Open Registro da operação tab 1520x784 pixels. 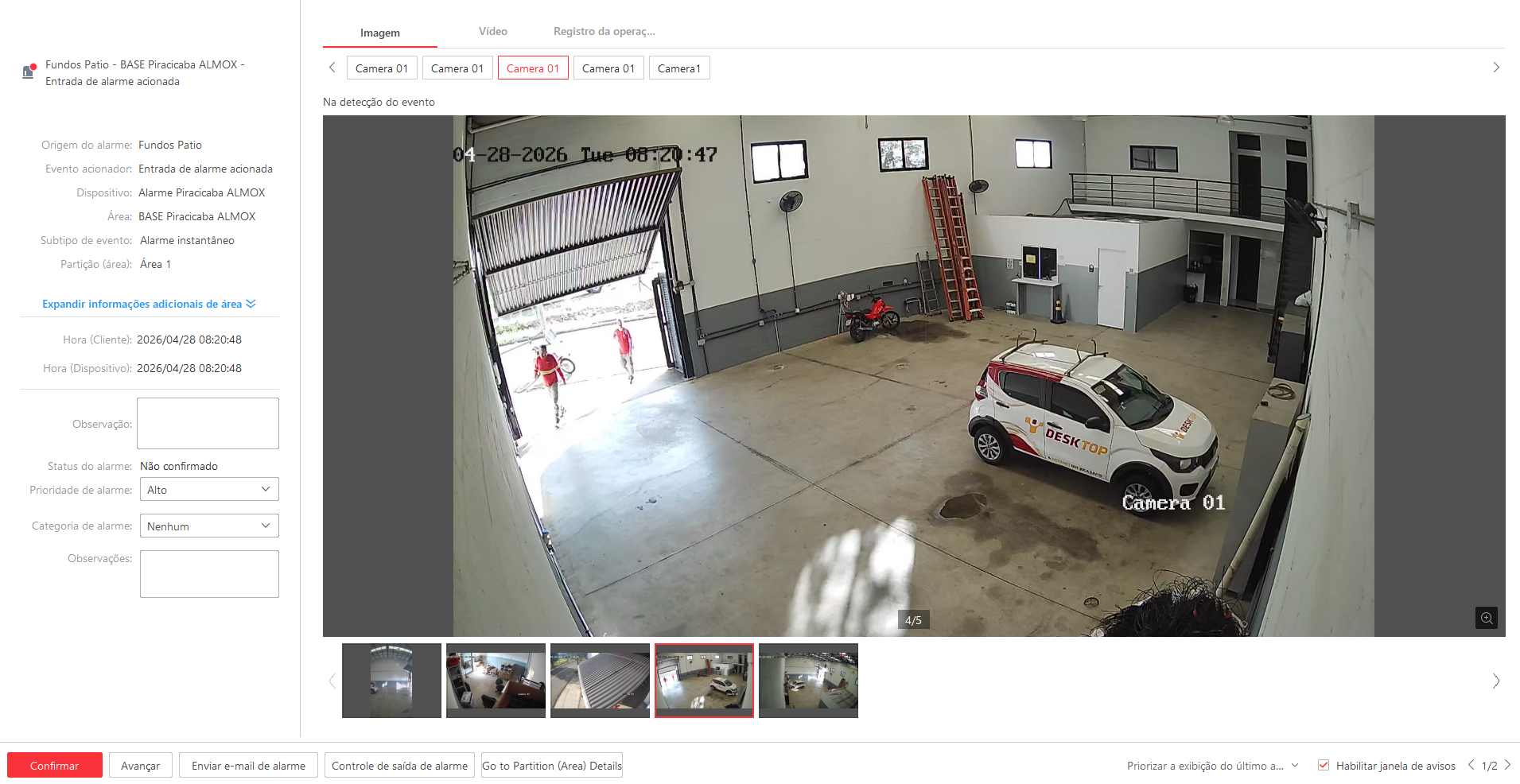(x=604, y=32)
